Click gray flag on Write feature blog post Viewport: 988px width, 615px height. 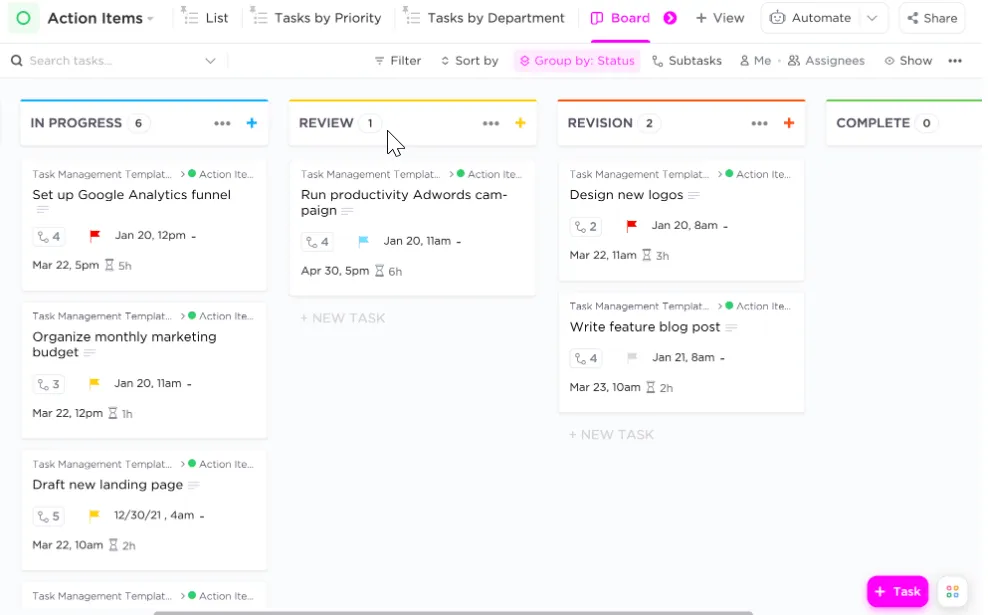632,357
